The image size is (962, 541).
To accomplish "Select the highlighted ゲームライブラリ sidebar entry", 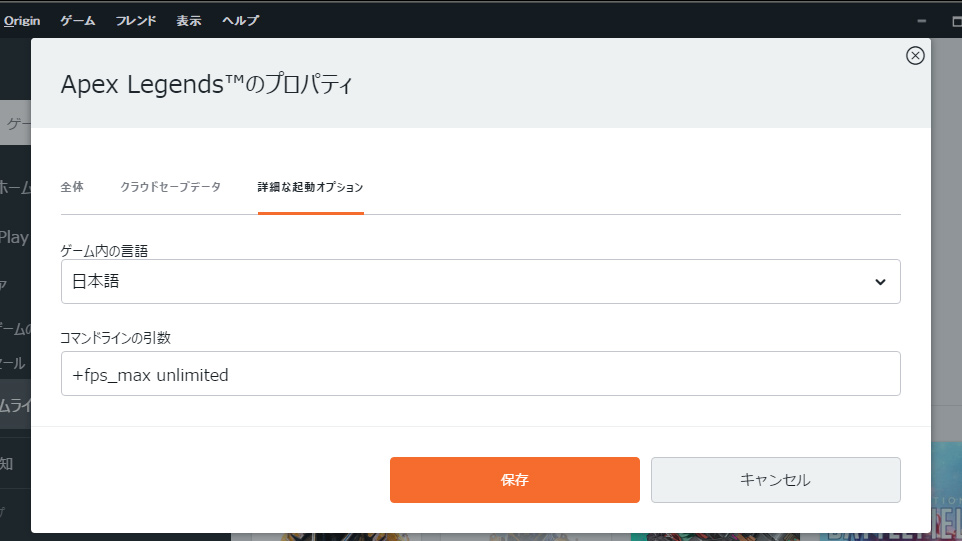I will [15, 405].
